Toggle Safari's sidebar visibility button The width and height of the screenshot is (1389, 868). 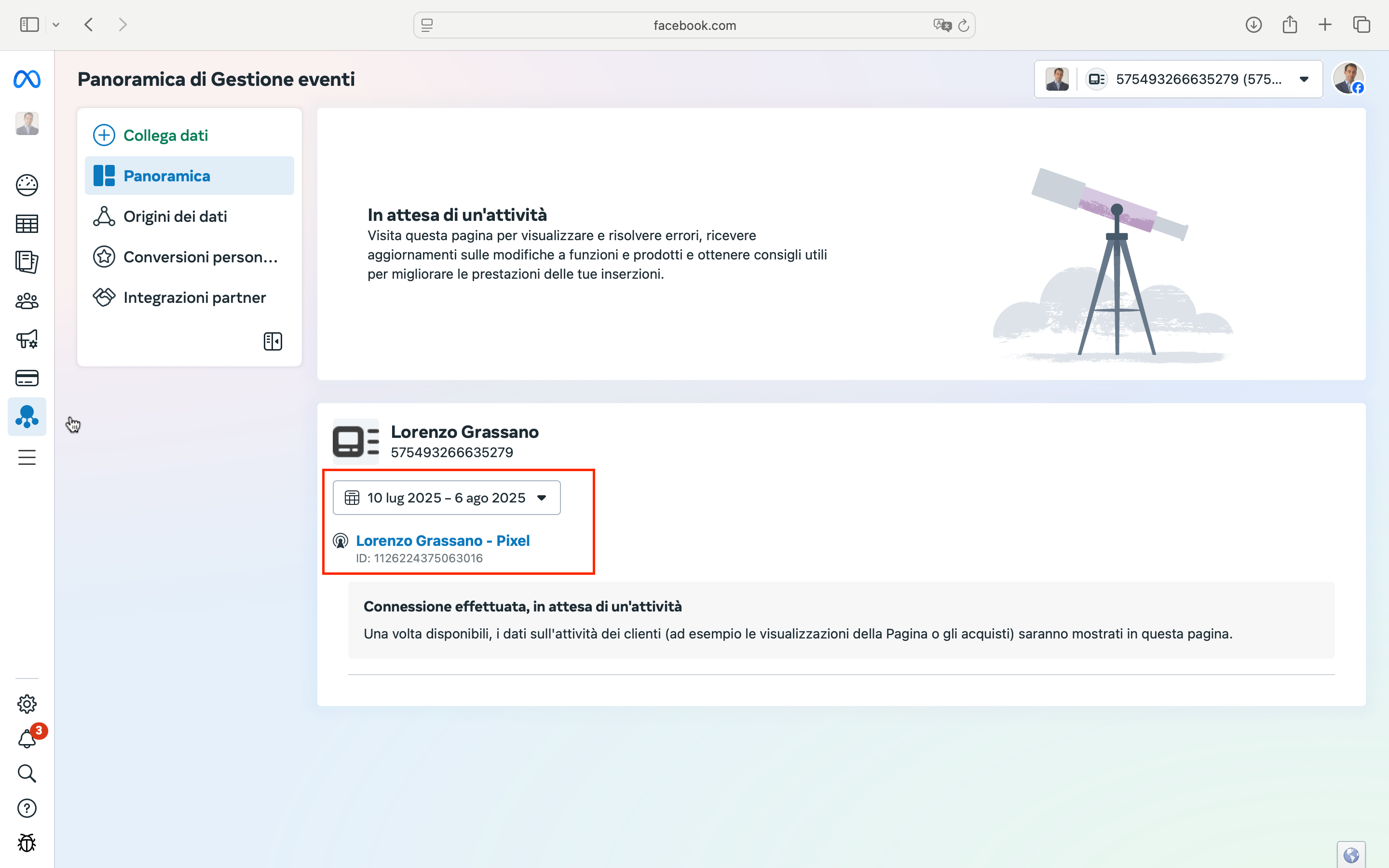click(29, 25)
